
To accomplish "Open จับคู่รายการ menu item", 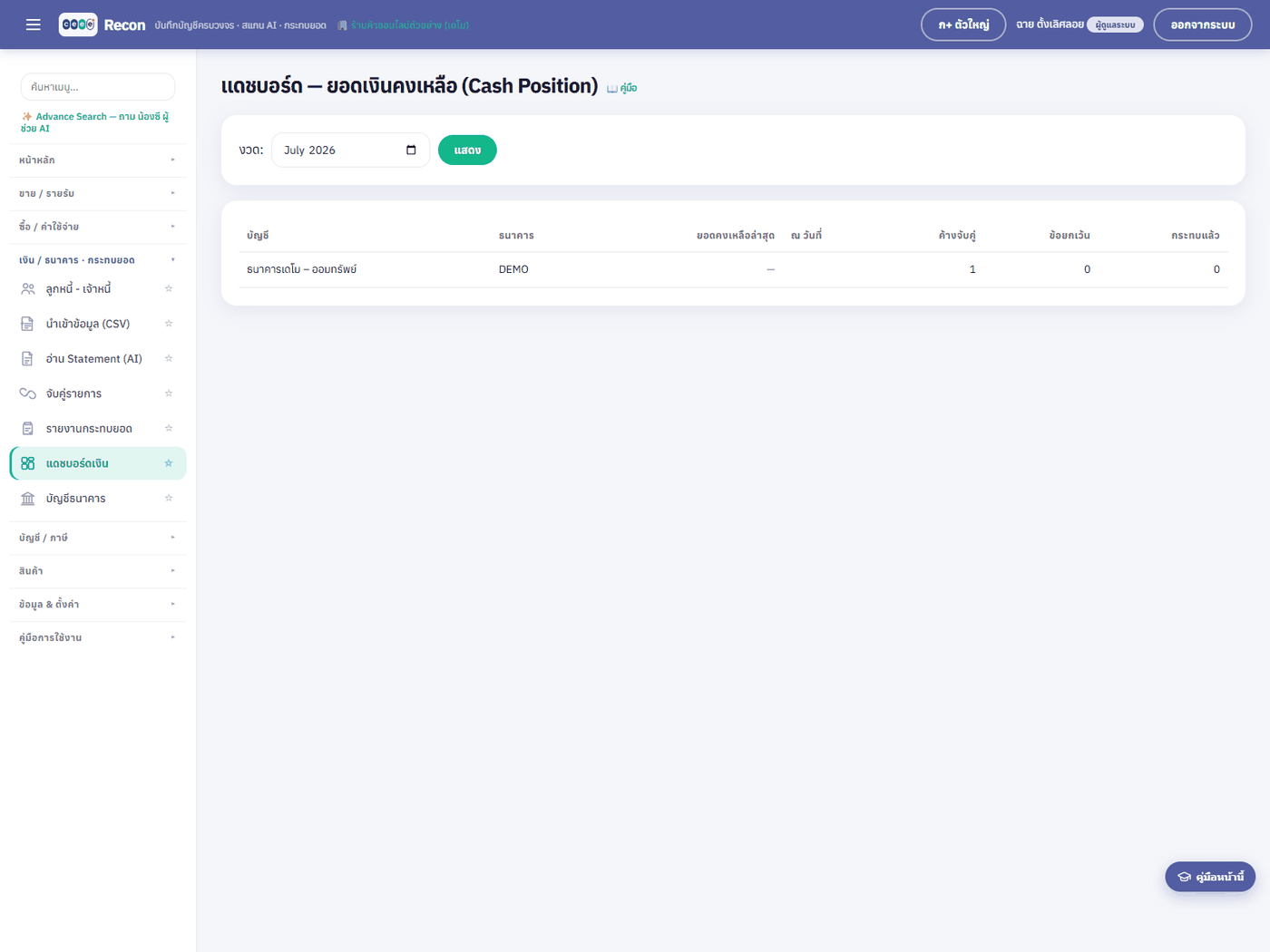I will 98,393.
